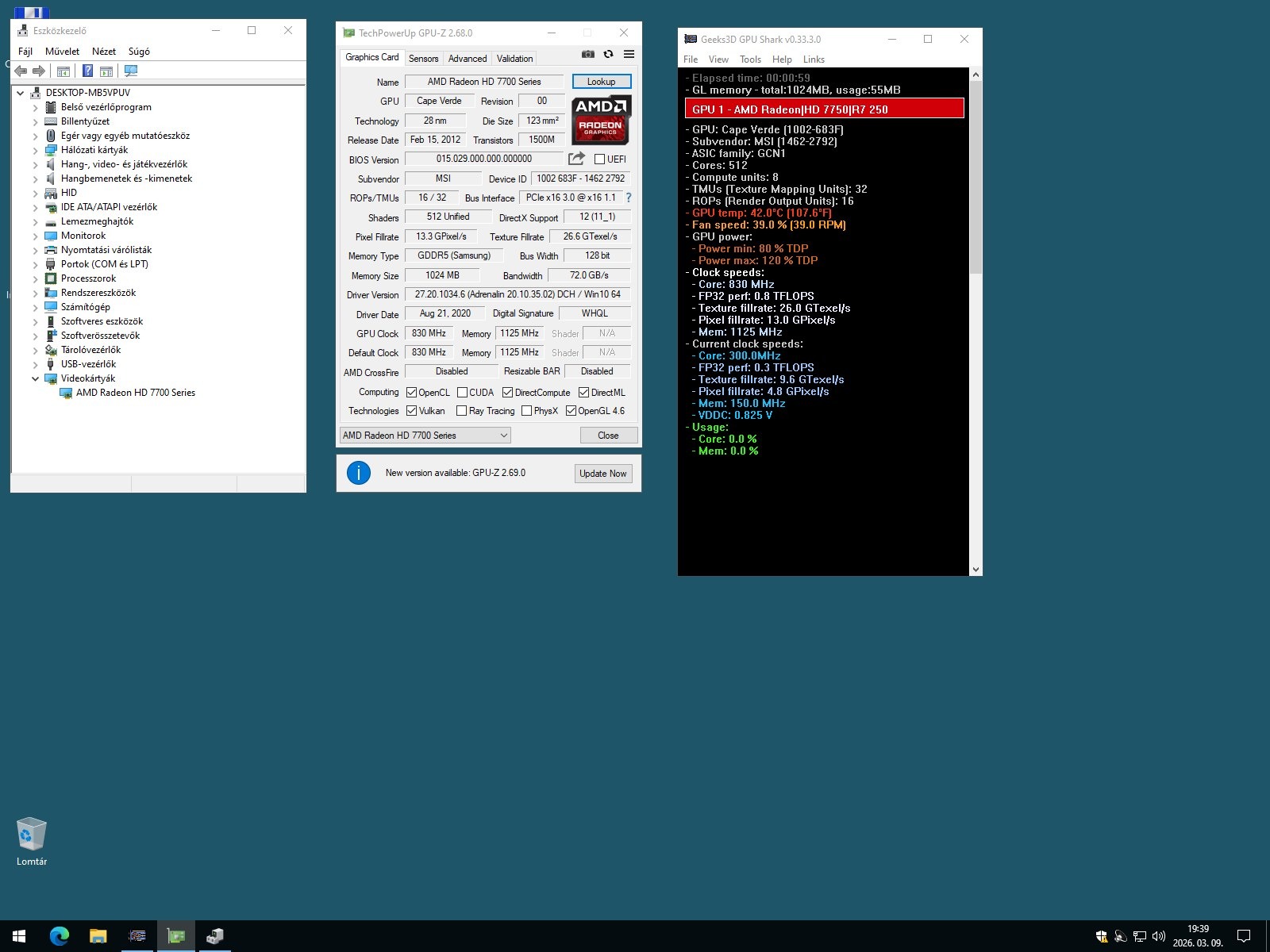
Task: Open the Művelet menu
Action: click(x=62, y=52)
